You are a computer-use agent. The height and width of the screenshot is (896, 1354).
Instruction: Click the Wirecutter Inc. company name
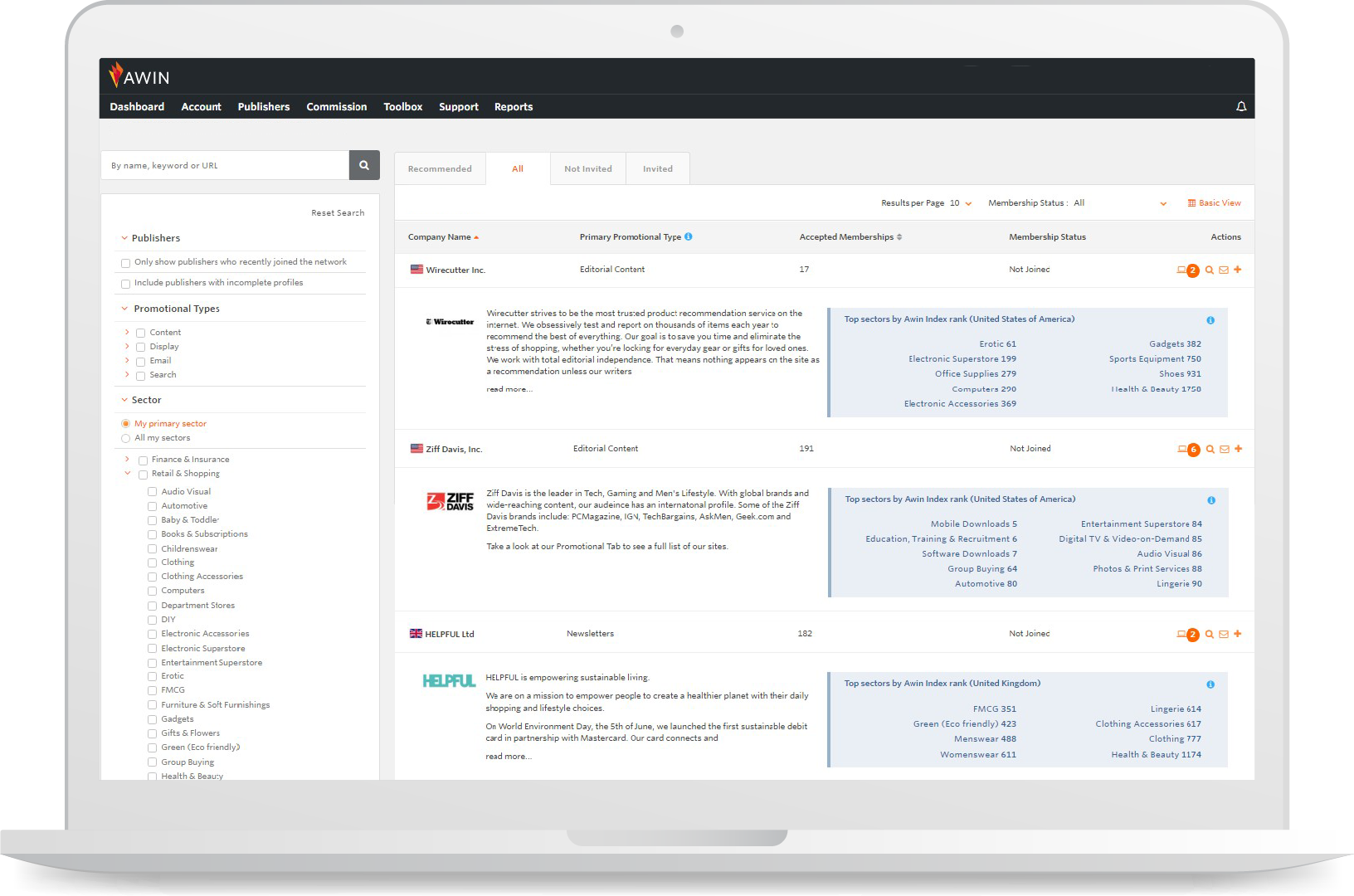pos(455,270)
